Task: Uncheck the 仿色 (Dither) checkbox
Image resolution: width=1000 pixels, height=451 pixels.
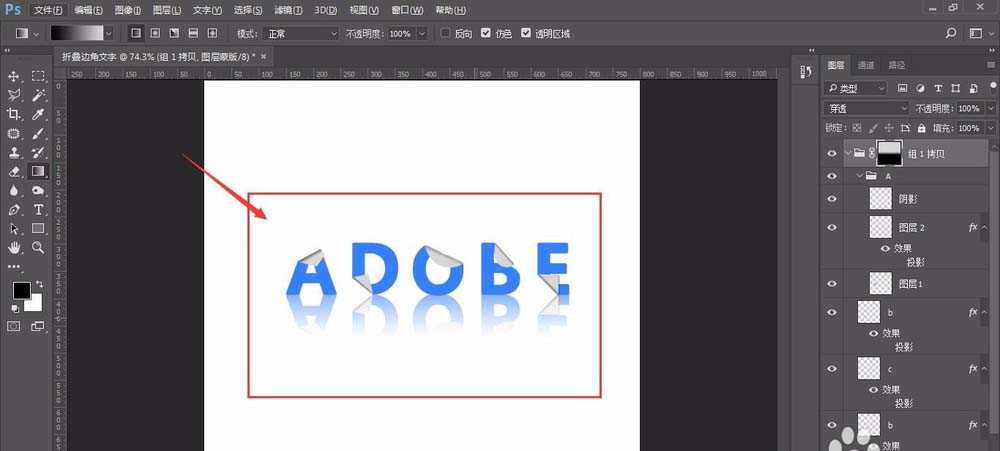Action: click(x=486, y=33)
